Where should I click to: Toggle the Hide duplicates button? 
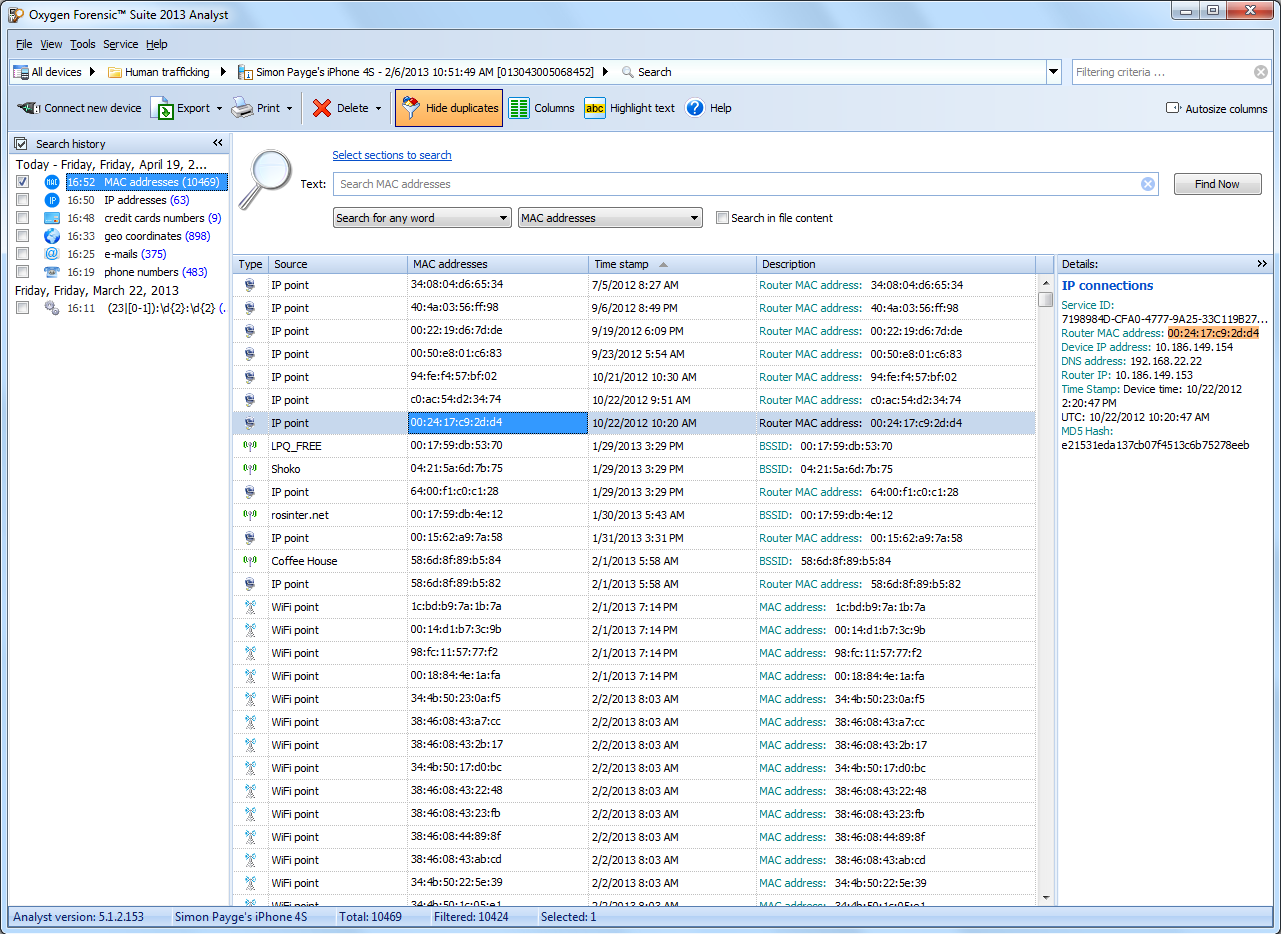448,108
